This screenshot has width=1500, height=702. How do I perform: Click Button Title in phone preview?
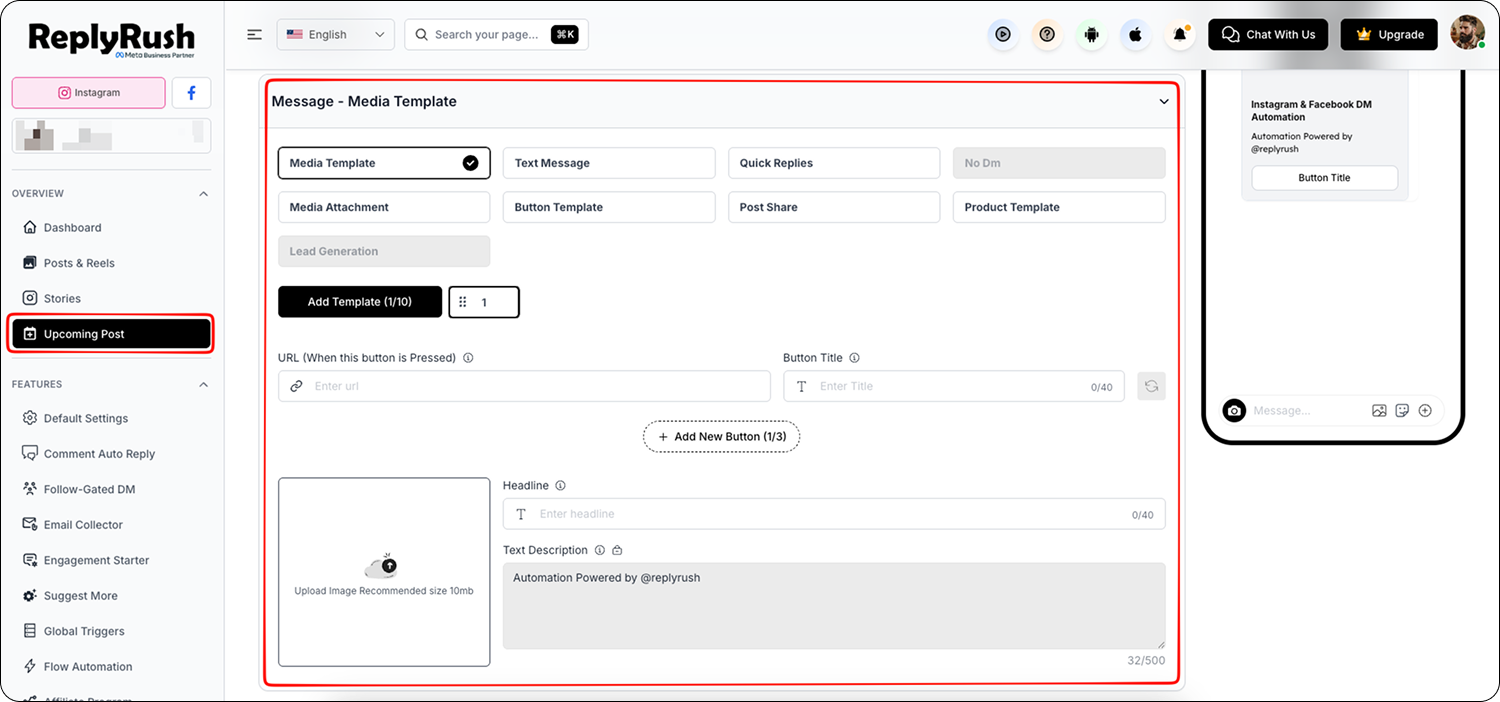coord(1324,178)
